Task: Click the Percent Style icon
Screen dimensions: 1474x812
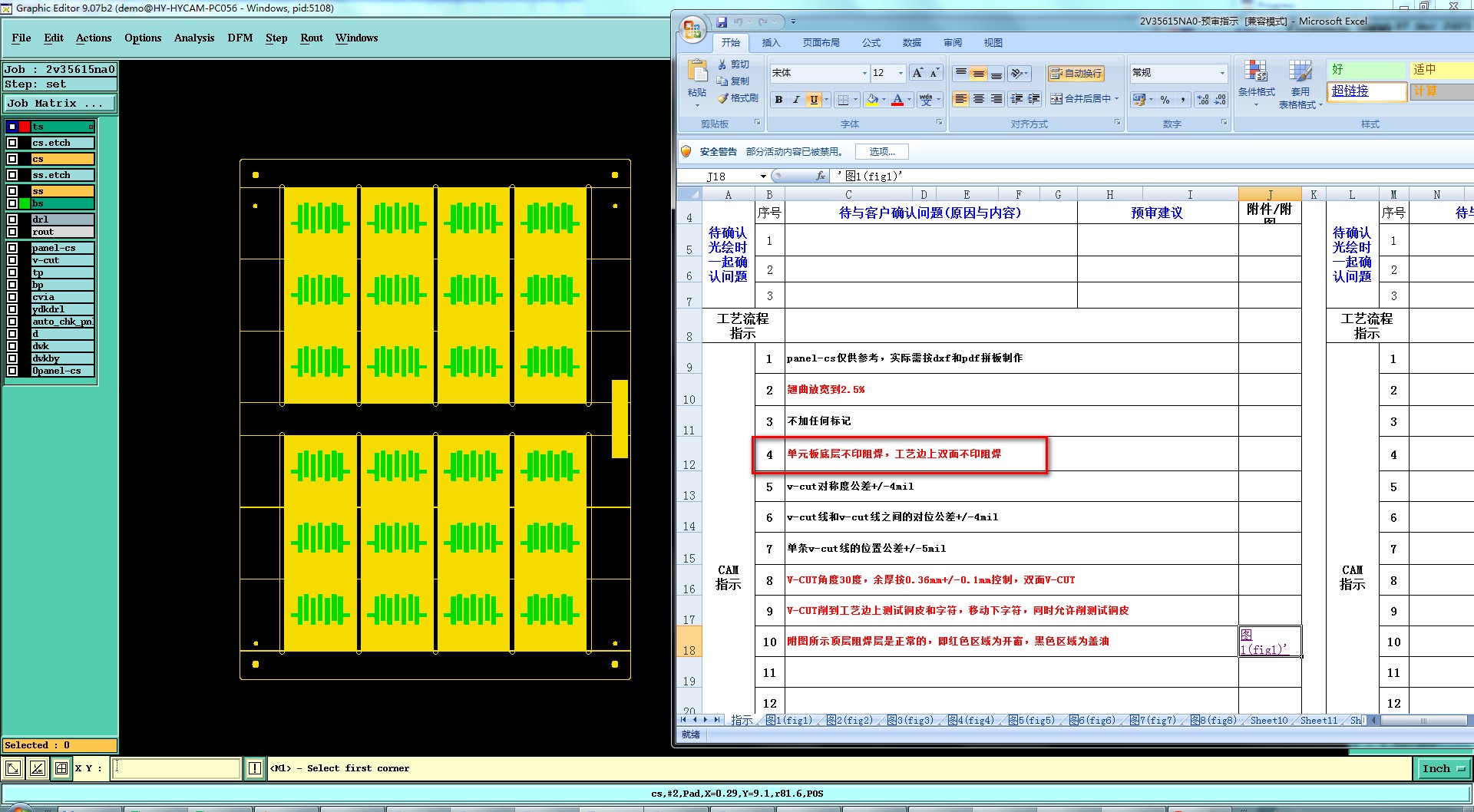Action: [1165, 100]
